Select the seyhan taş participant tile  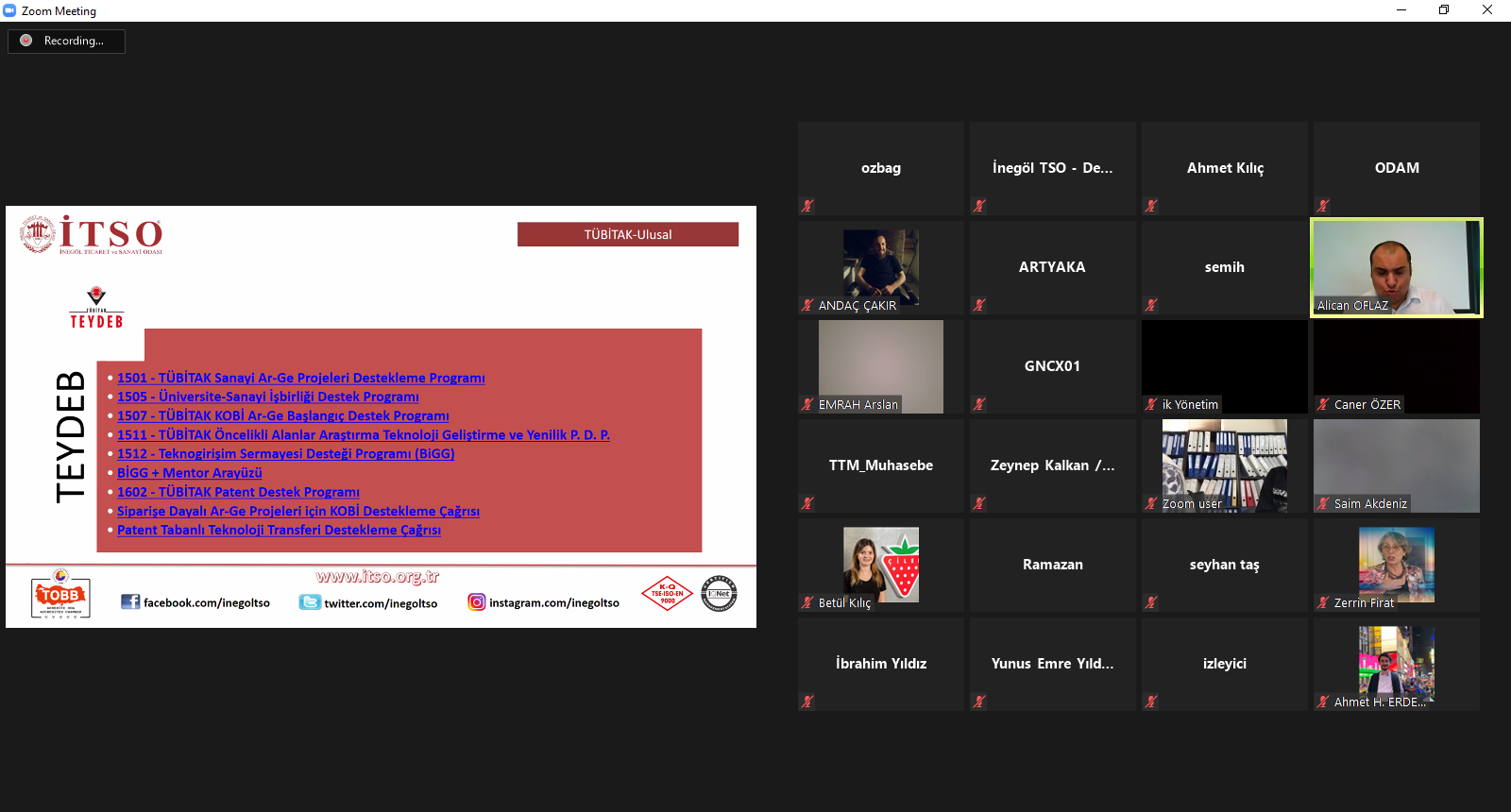click(1225, 565)
